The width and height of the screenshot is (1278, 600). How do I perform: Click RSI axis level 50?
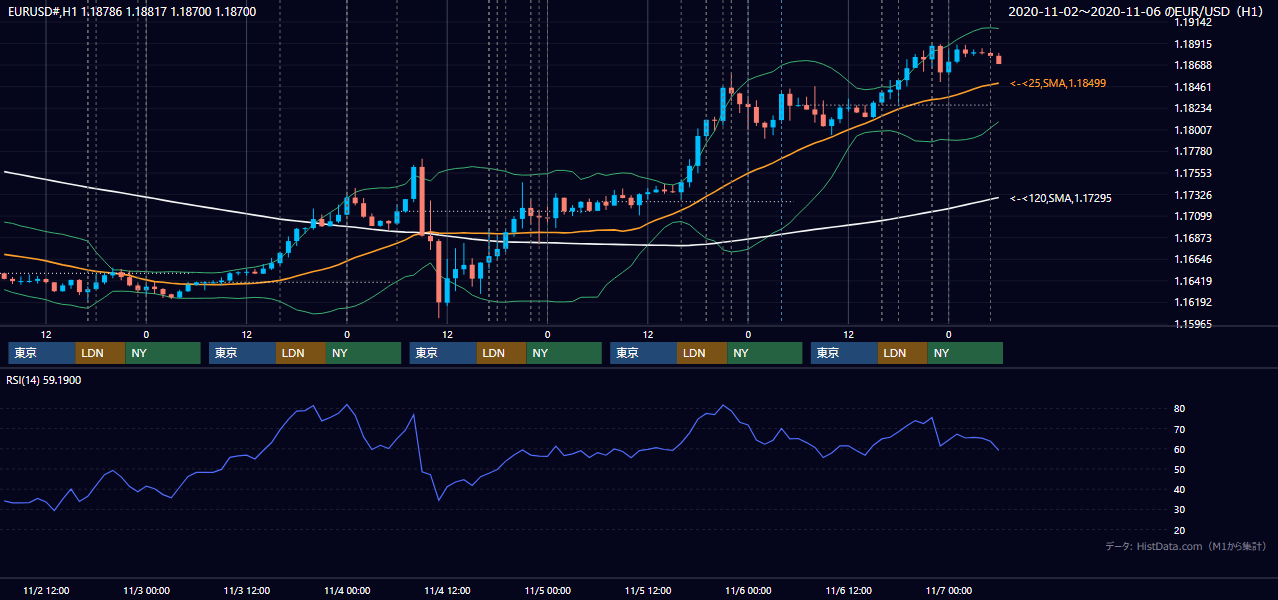tap(1180, 469)
